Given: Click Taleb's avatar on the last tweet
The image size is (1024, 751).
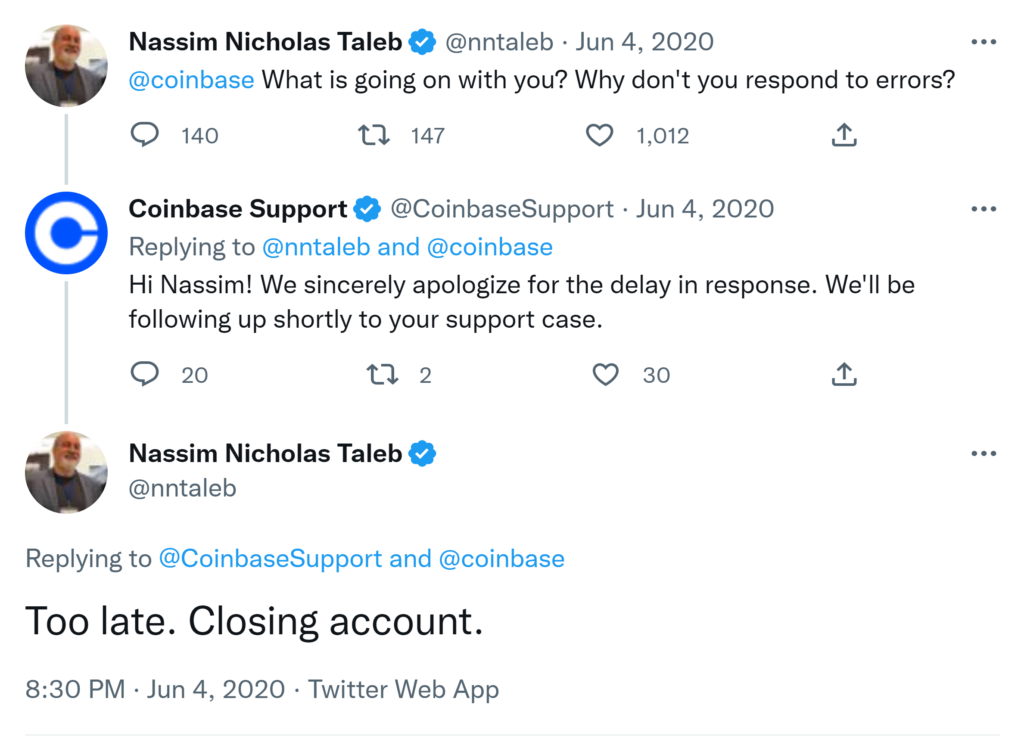Looking at the screenshot, I should click(x=66, y=472).
